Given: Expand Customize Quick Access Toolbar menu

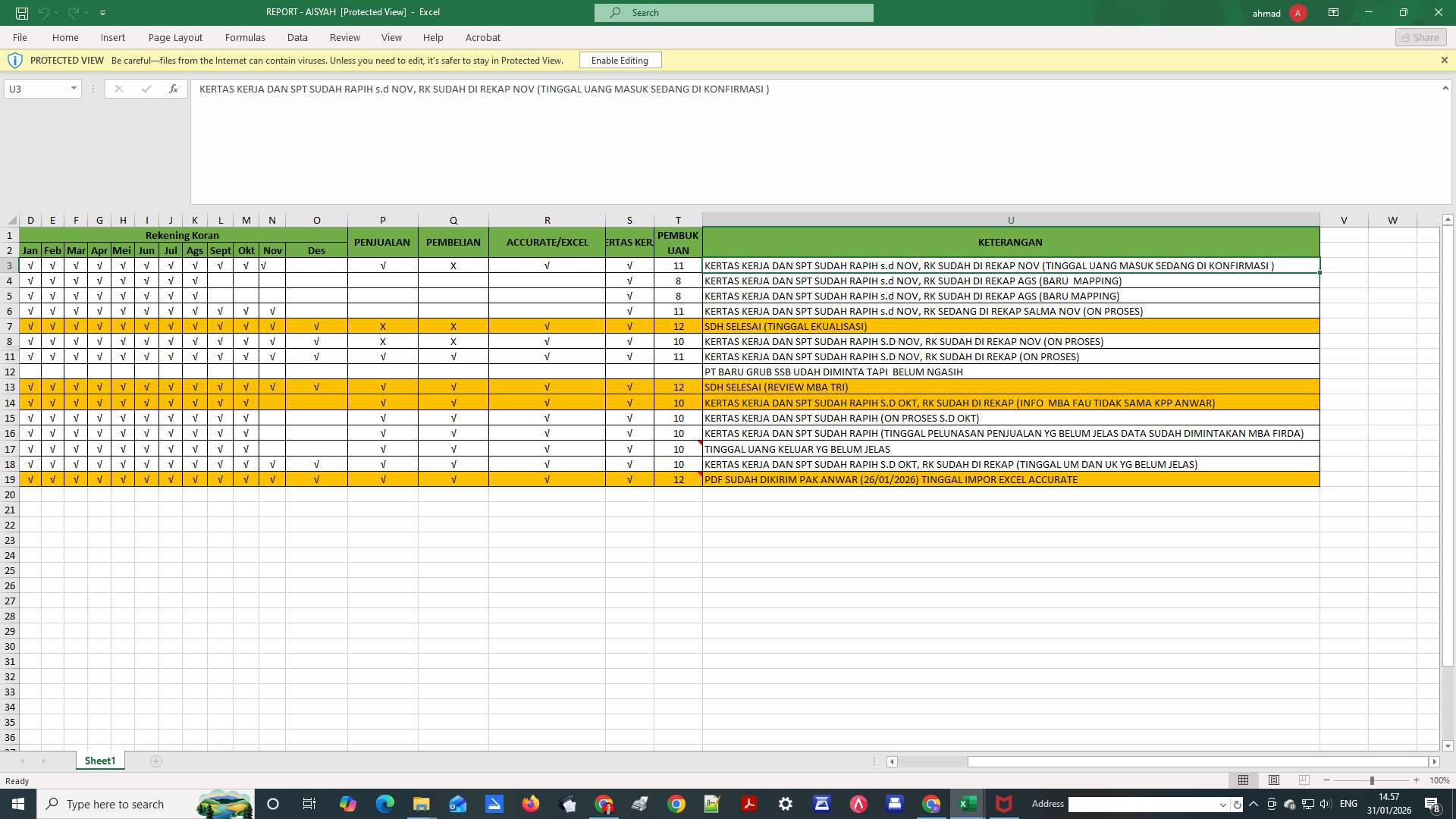Looking at the screenshot, I should coord(103,12).
